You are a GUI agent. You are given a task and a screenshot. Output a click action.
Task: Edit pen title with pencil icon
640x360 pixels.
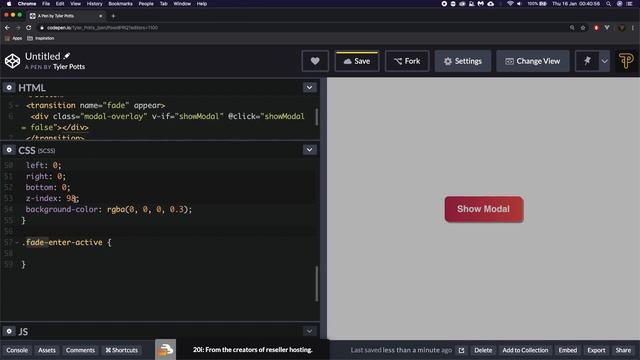pos(67,56)
